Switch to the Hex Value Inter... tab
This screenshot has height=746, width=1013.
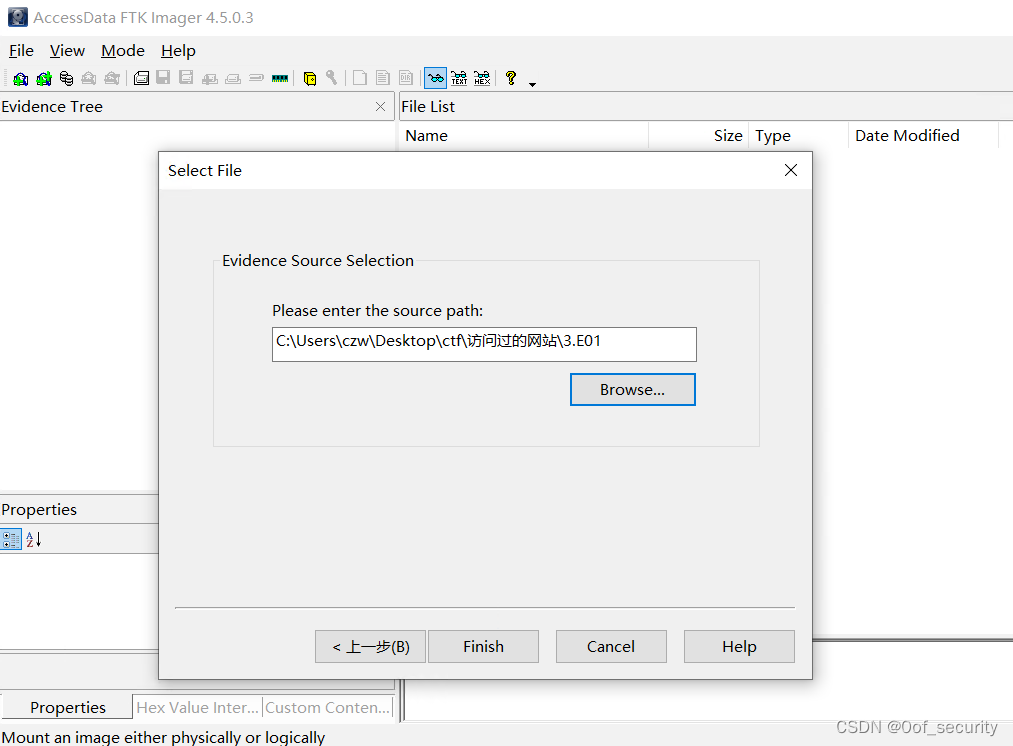coord(197,707)
